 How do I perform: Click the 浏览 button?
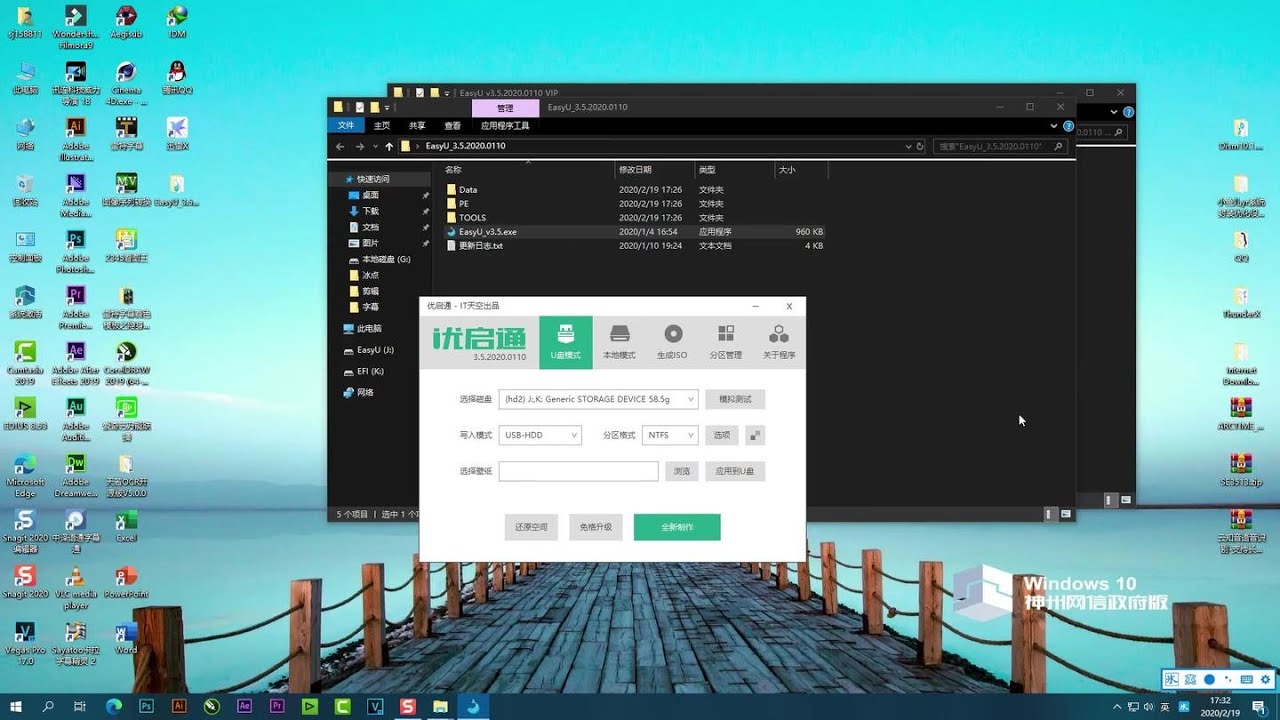[x=681, y=471]
